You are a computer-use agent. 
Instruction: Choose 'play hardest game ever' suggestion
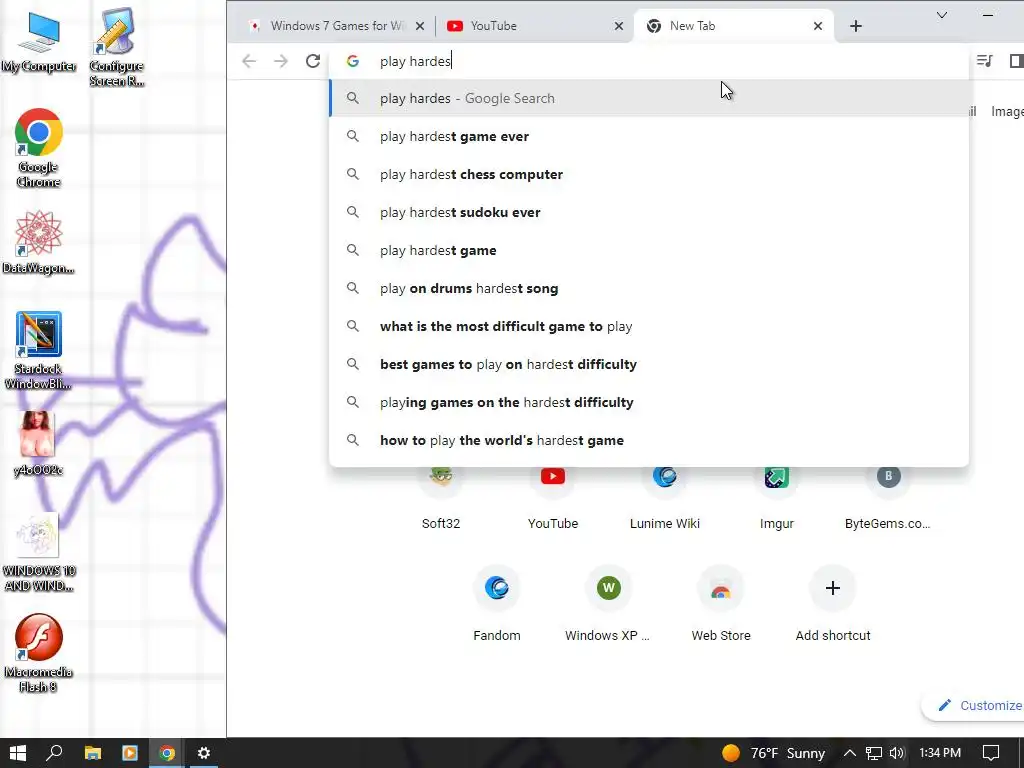coord(649,136)
